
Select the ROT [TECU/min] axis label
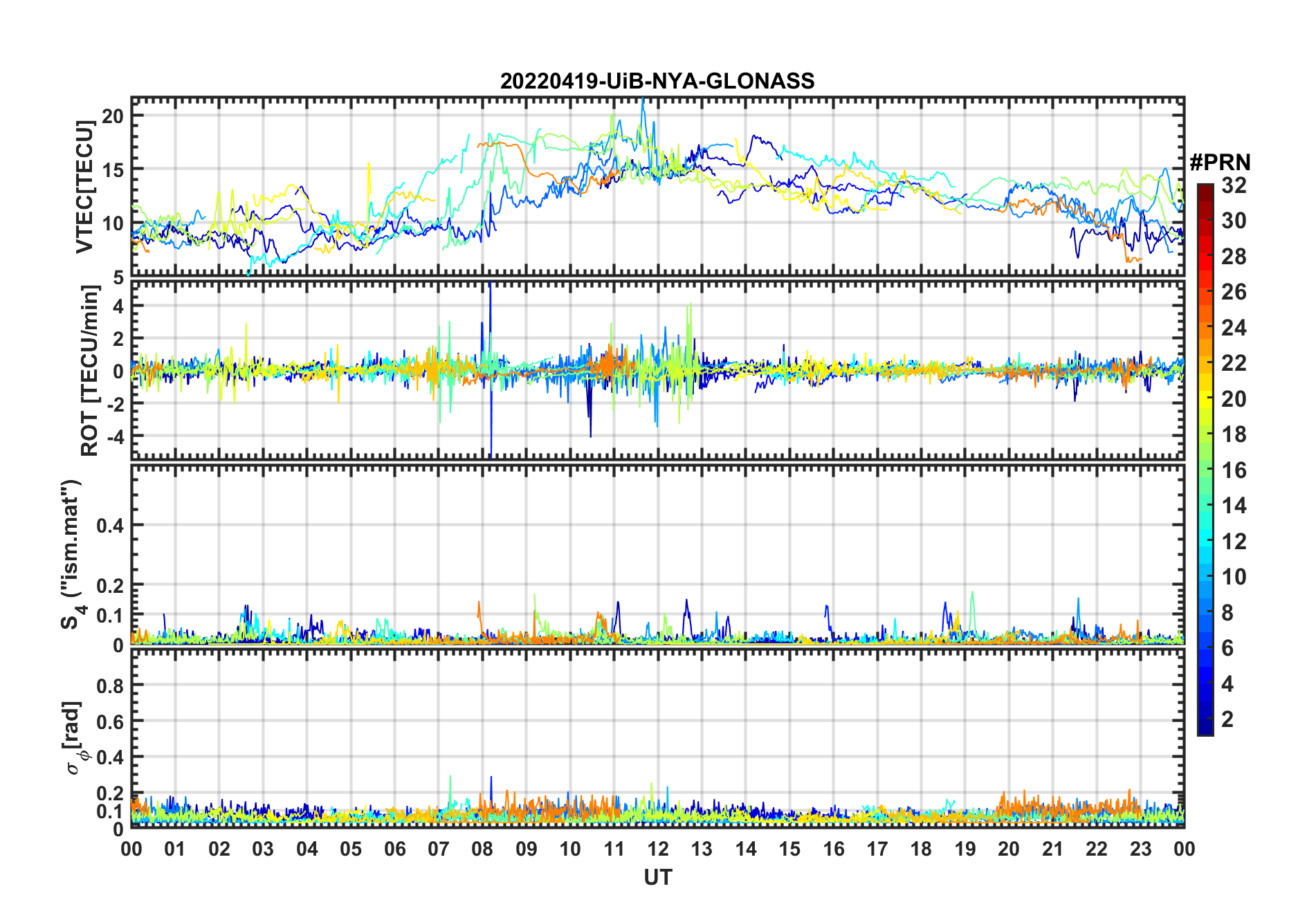(x=89, y=371)
